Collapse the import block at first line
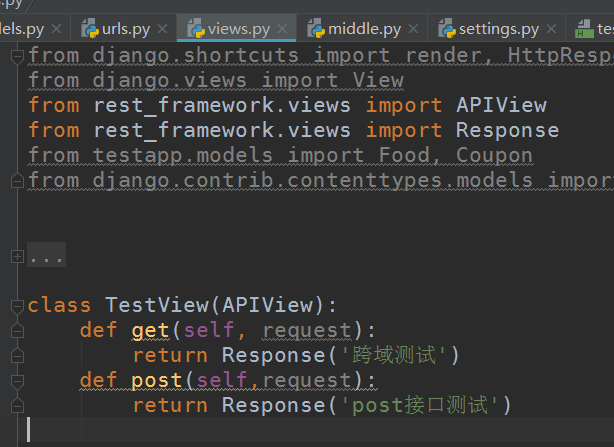This screenshot has width=614, height=447. (15, 56)
